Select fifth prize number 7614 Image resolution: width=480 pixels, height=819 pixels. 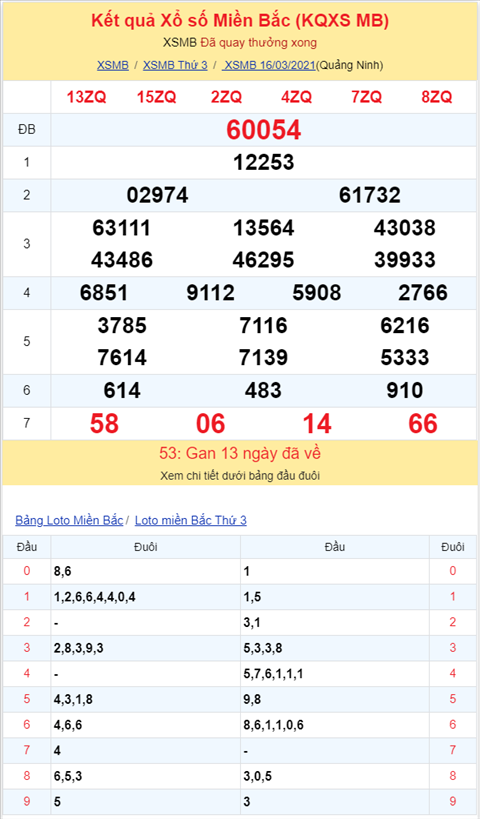(122, 357)
